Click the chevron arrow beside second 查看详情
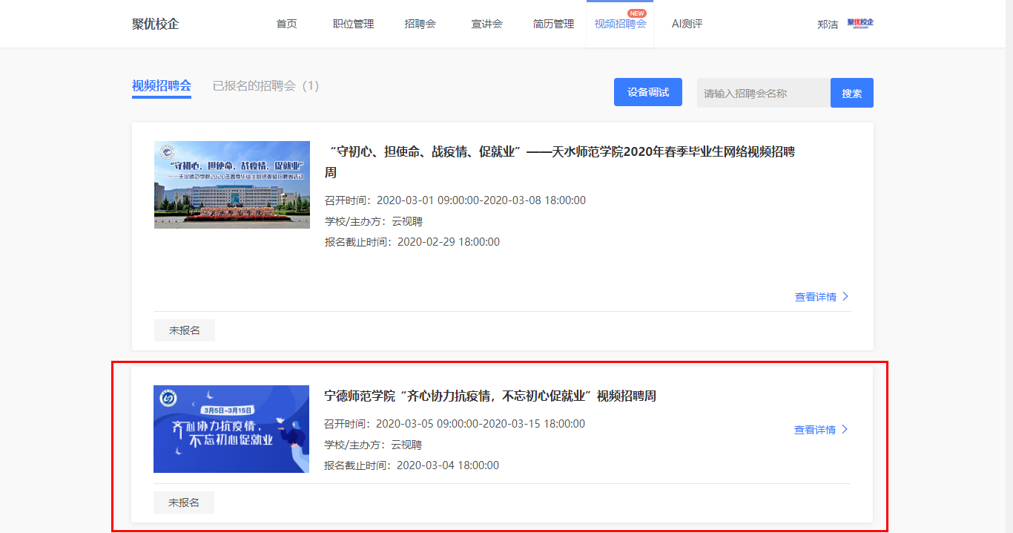Image resolution: width=1013 pixels, height=533 pixels. pos(846,430)
